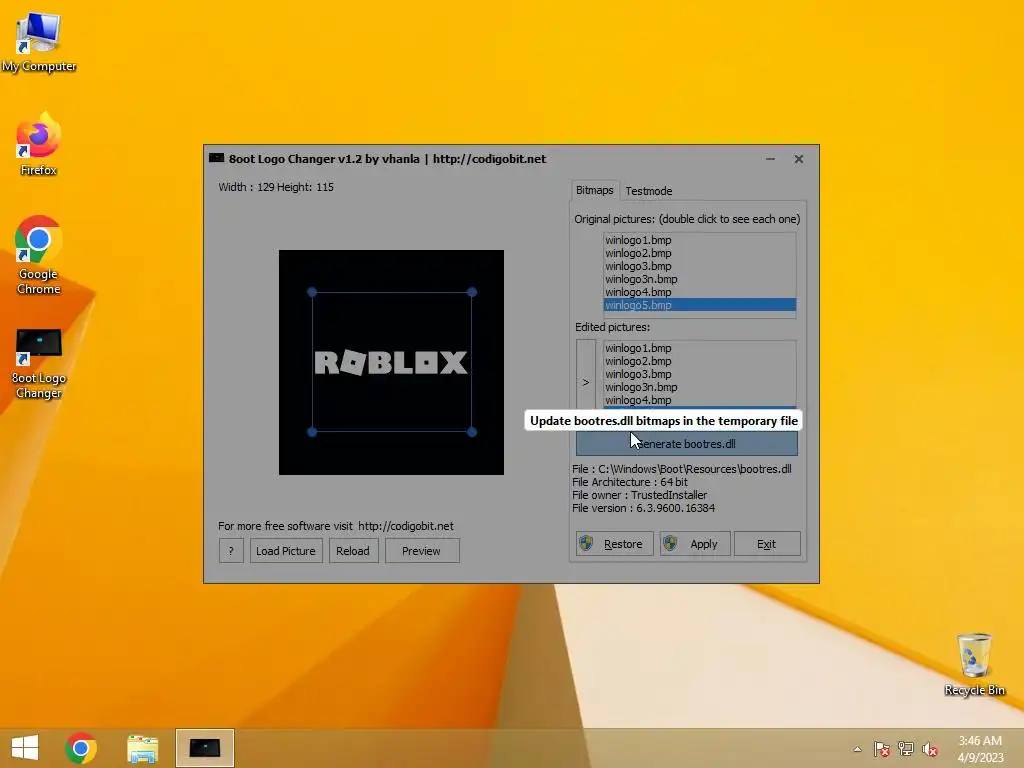Select 8oot Logo Changer taskbar item

tap(204, 748)
